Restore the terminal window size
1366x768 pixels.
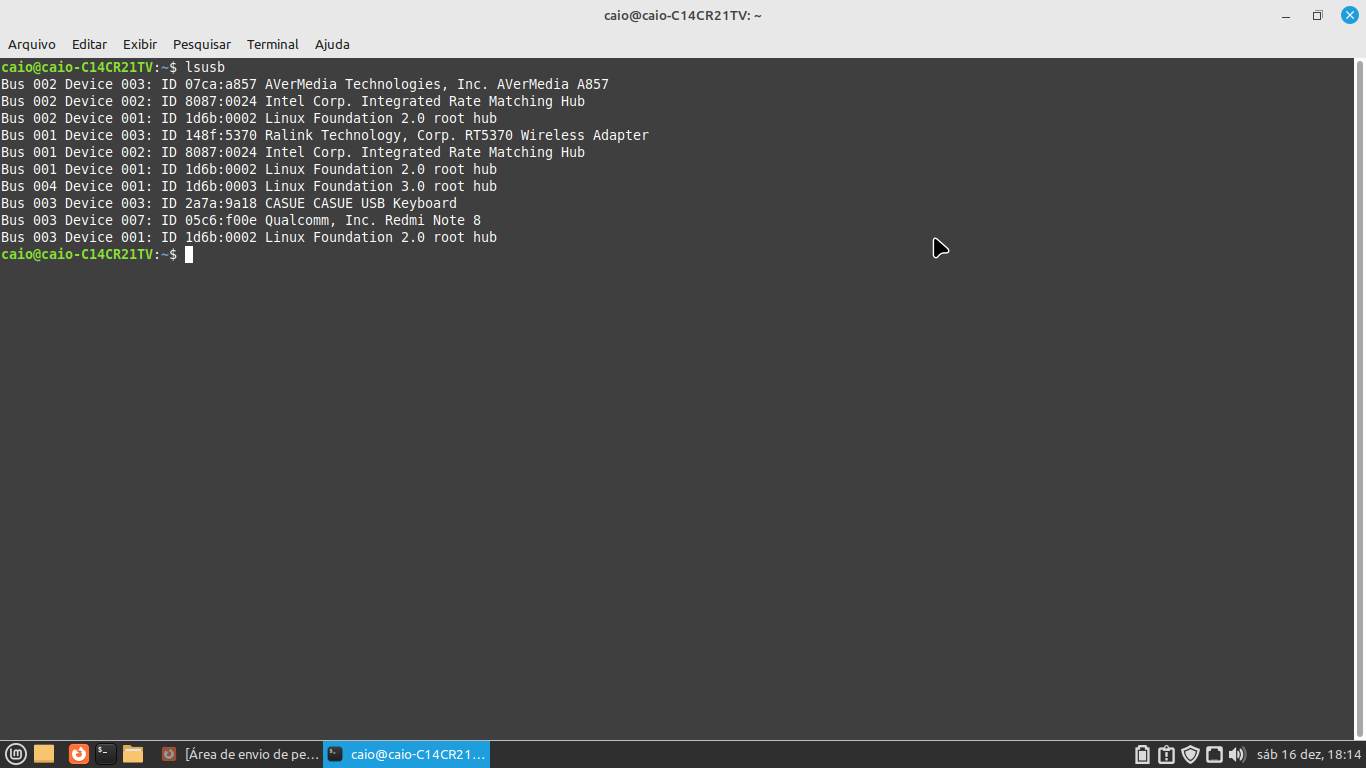(1318, 15)
